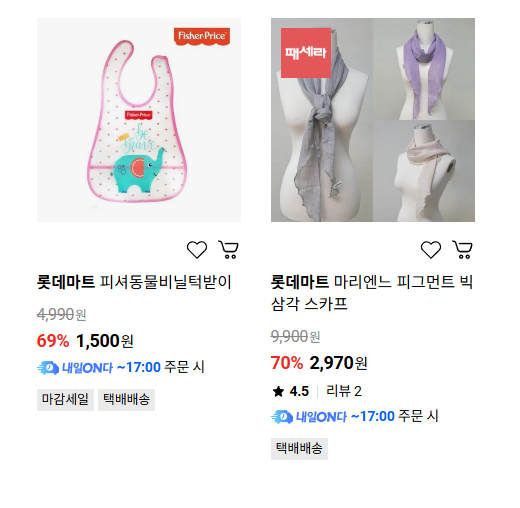This screenshot has height=508, width=520.
Task: Open the 리뷰 2 reviews link
Action: click(x=344, y=391)
